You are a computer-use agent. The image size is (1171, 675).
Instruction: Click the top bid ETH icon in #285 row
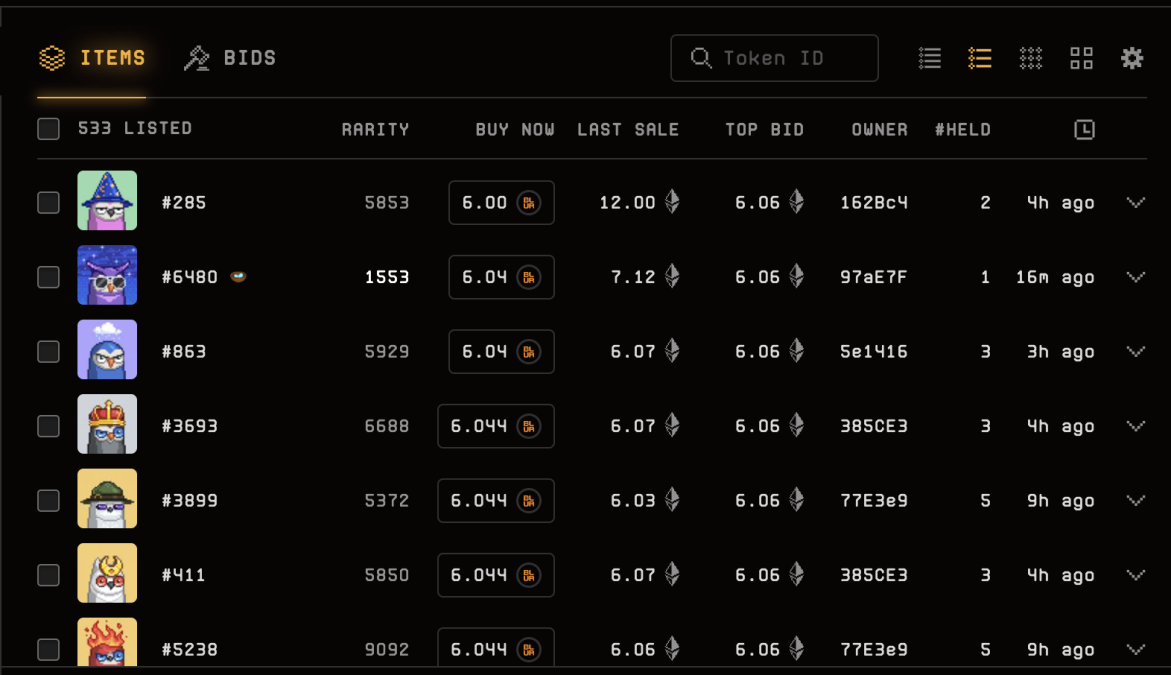(797, 201)
